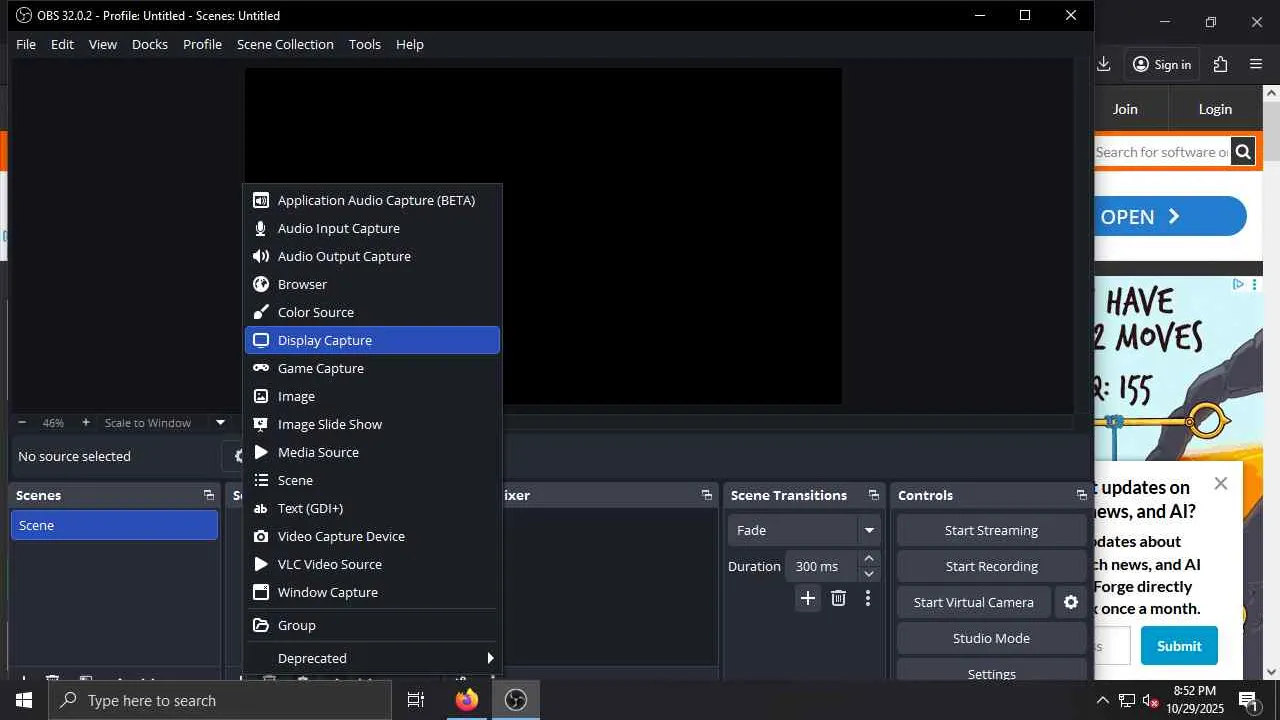Close the newsletter popup in the browser
This screenshot has height=720, width=1280.
click(x=1221, y=484)
